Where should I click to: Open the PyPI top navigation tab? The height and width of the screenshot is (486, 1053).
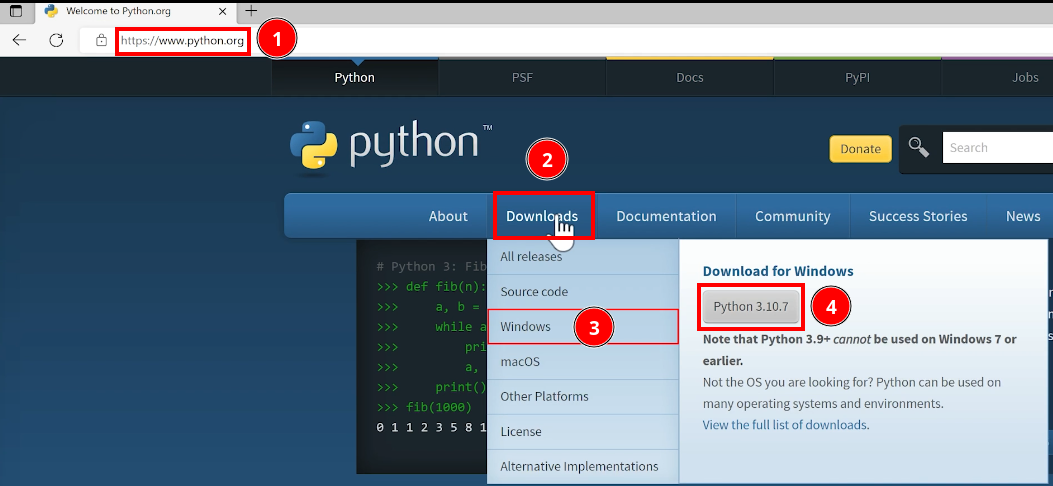click(858, 77)
